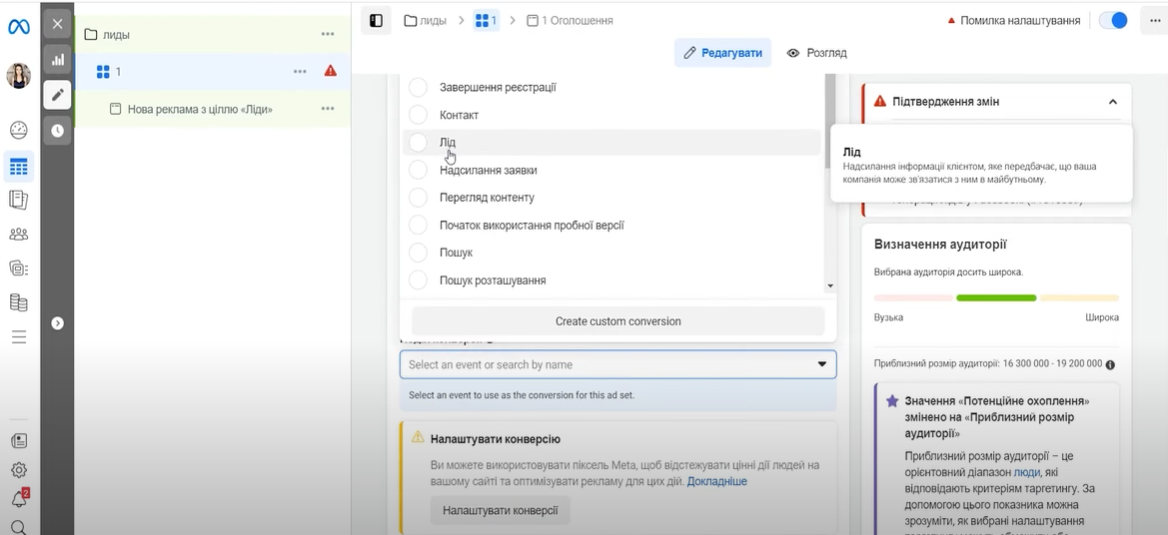Screen dimensions: 1168x535
Task: Open the campaigns table icon in sidebar
Action: 19,166
